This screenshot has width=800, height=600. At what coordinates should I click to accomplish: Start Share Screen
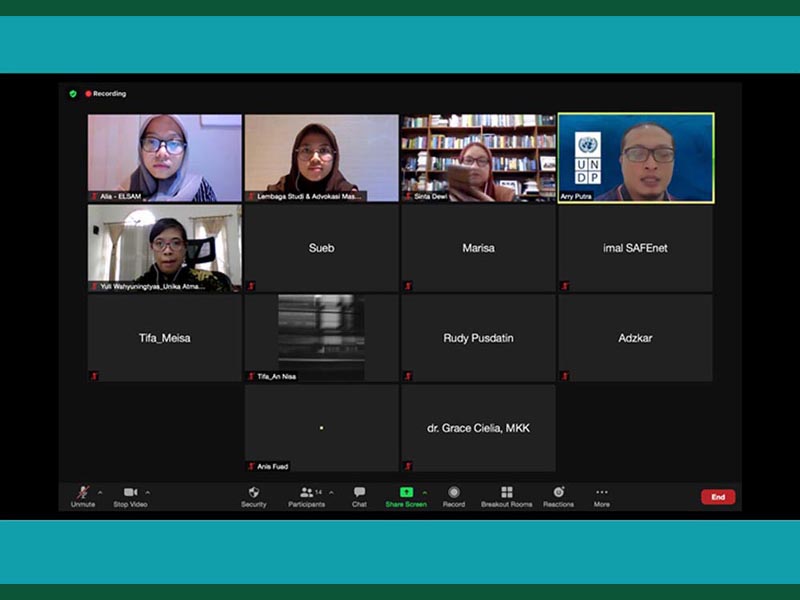click(406, 496)
